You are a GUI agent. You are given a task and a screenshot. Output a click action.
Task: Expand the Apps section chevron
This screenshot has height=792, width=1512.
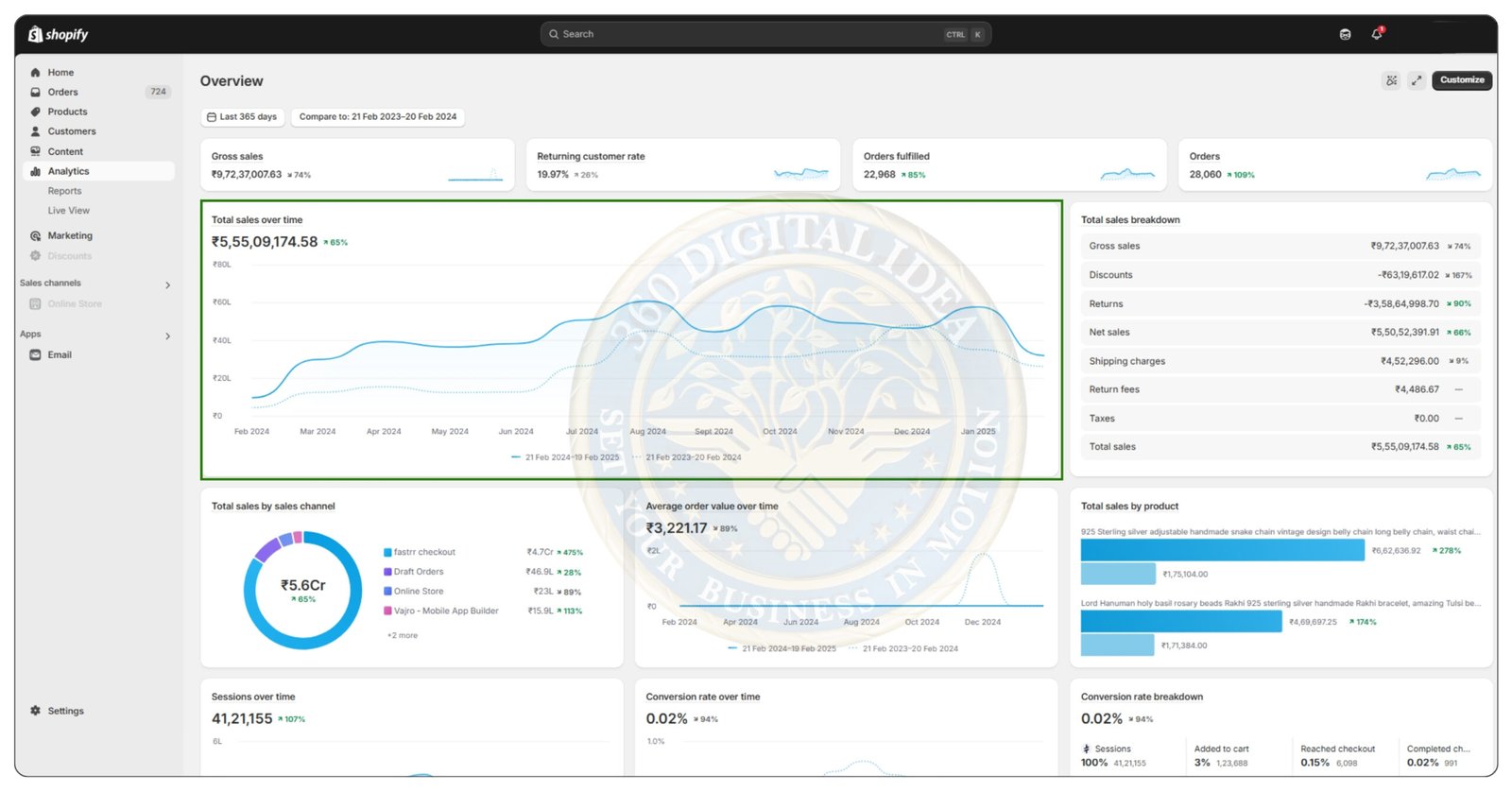click(167, 336)
